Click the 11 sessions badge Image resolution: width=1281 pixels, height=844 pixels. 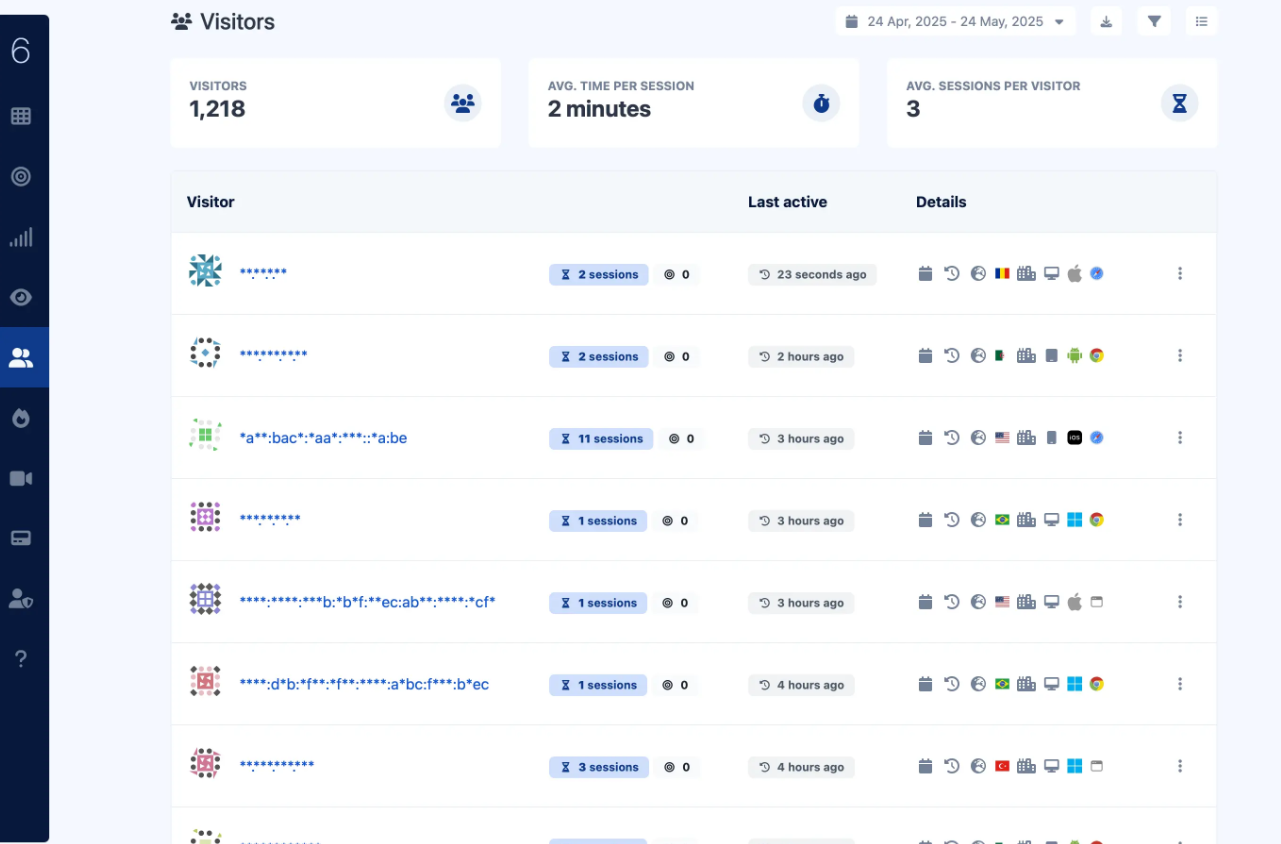click(601, 439)
